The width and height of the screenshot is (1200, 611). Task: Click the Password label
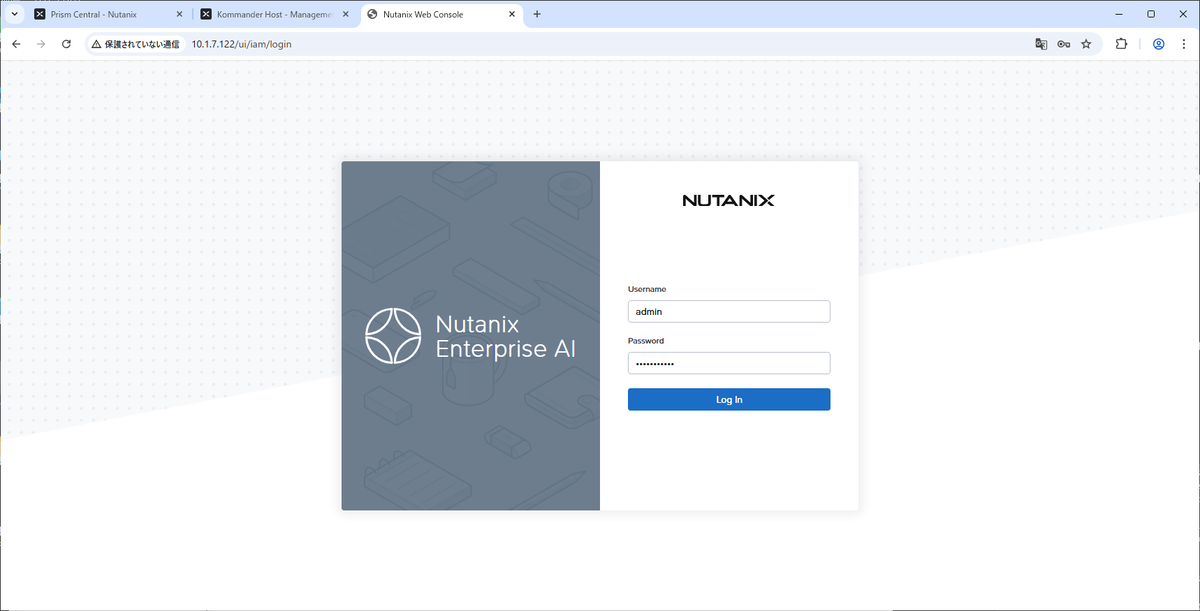[x=646, y=341]
